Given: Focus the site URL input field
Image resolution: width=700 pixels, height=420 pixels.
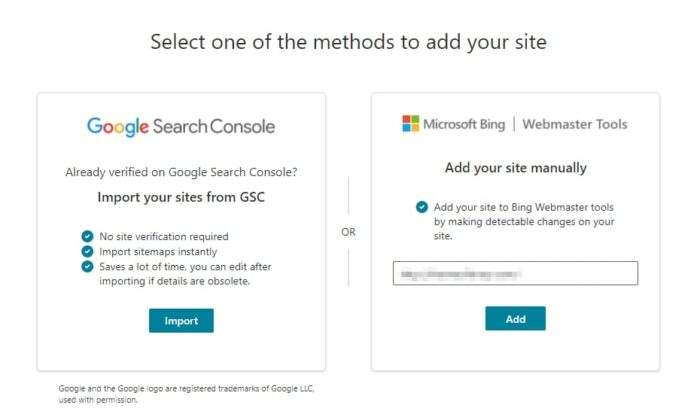Looking at the screenshot, I should point(515,273).
